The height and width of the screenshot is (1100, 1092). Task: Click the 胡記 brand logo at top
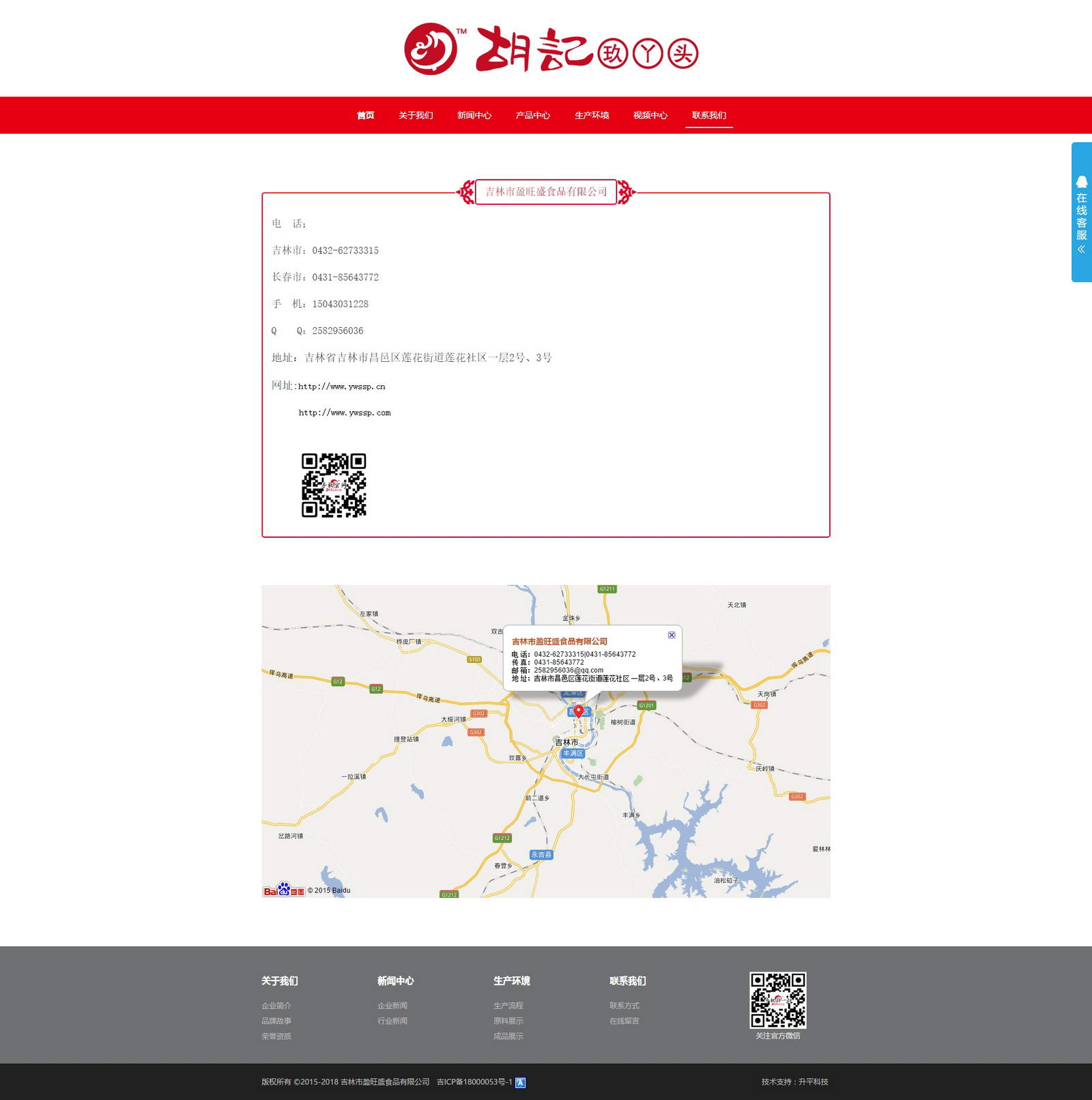coord(551,48)
